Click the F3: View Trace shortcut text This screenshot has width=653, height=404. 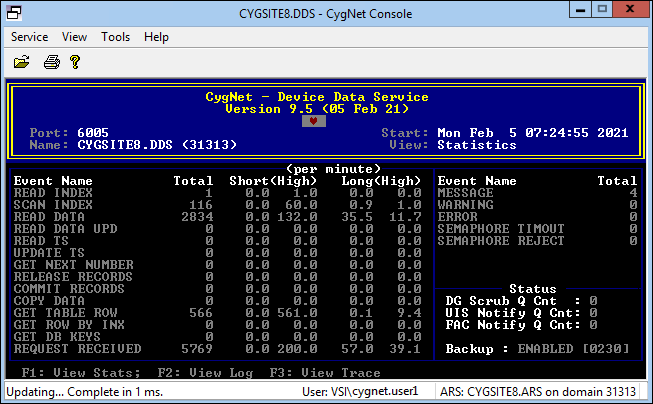coord(325,373)
